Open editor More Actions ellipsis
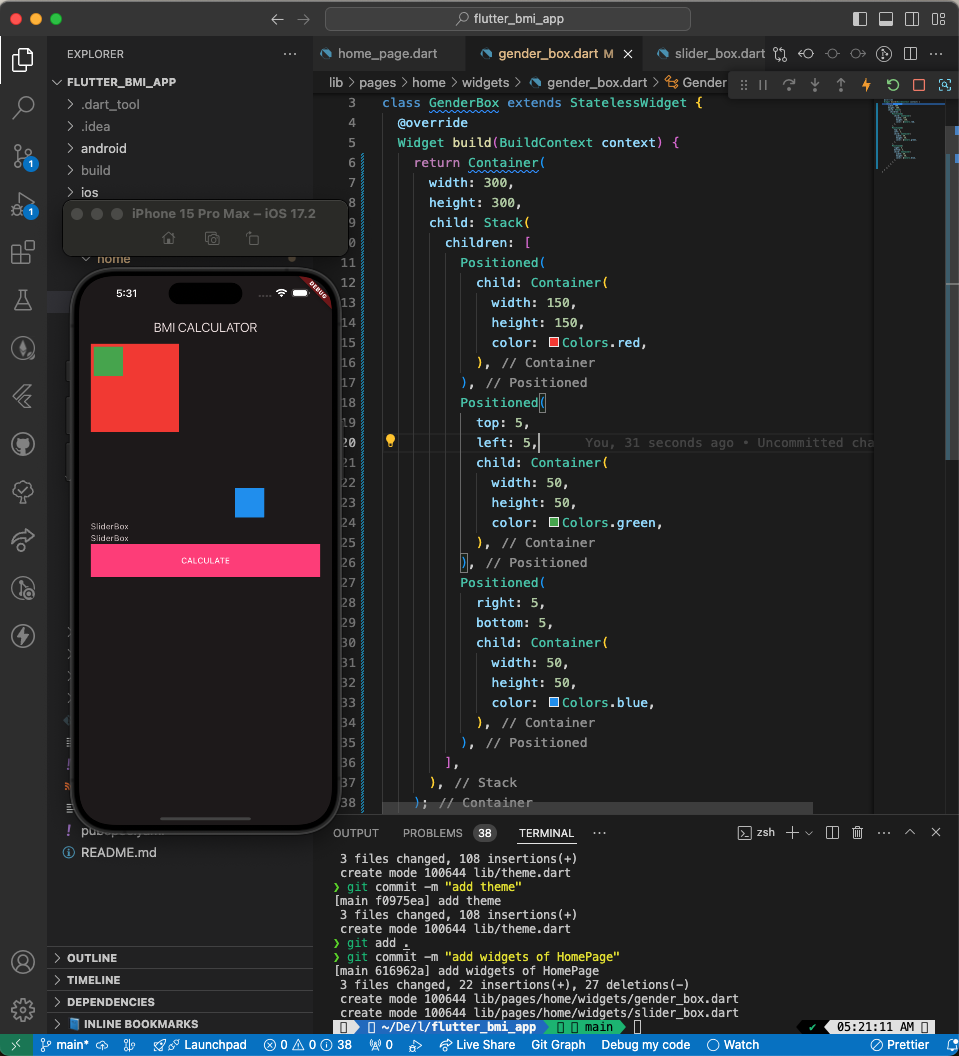 tap(936, 54)
